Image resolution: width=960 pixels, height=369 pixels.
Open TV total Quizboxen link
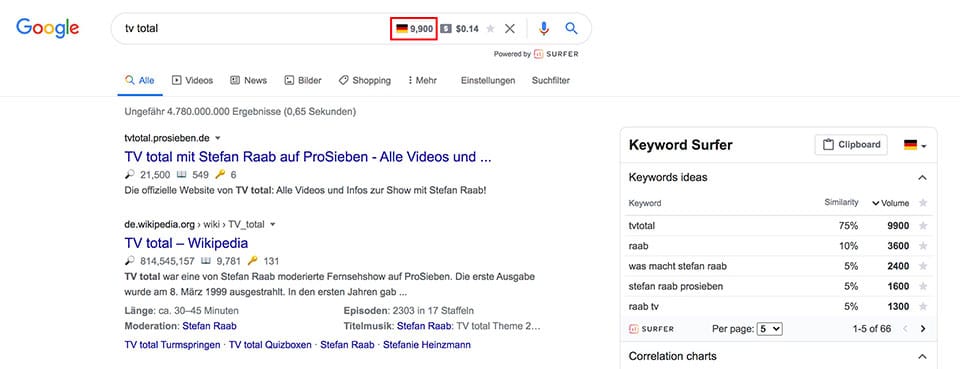click(270, 345)
